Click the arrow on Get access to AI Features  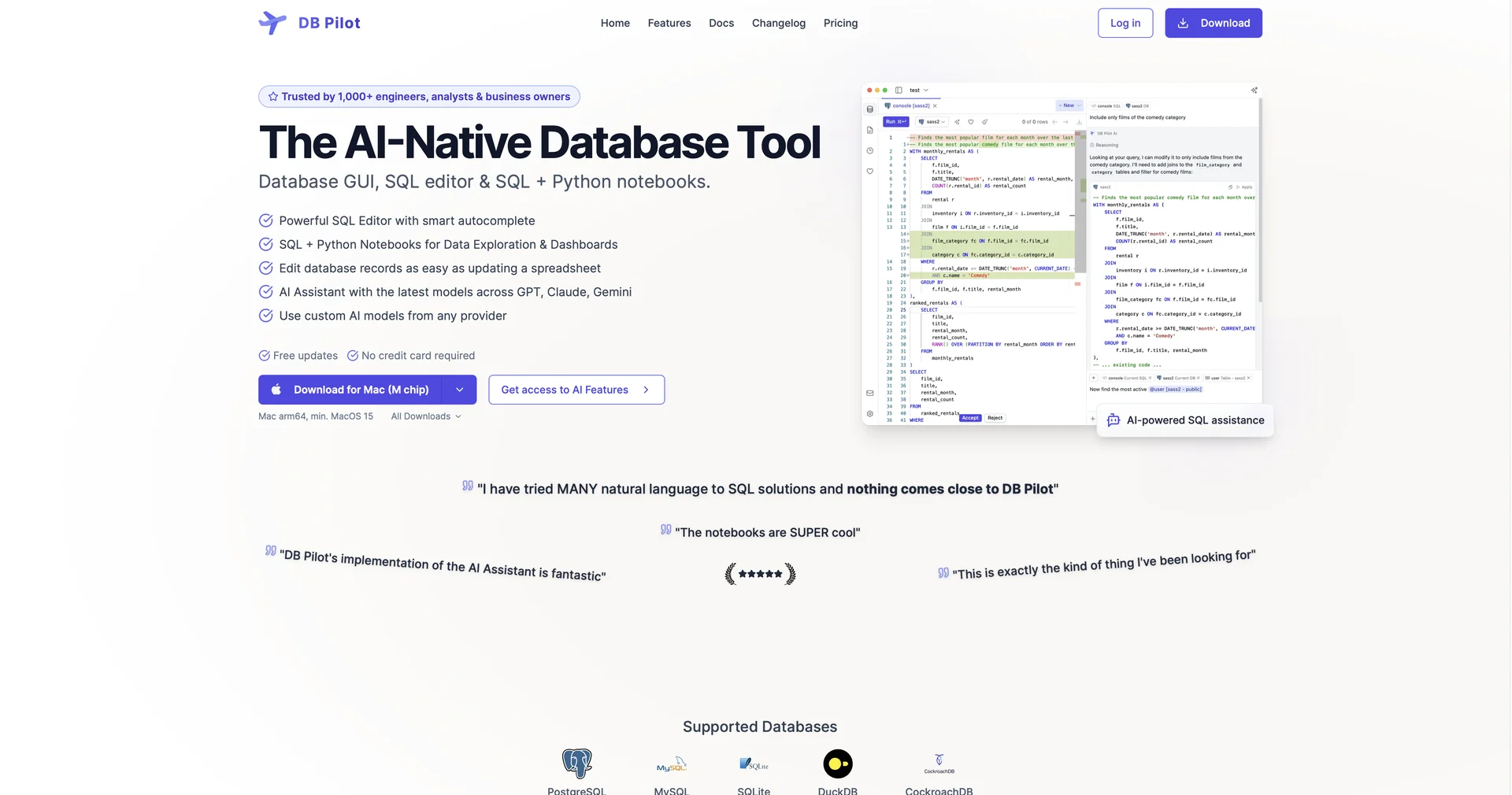646,390
